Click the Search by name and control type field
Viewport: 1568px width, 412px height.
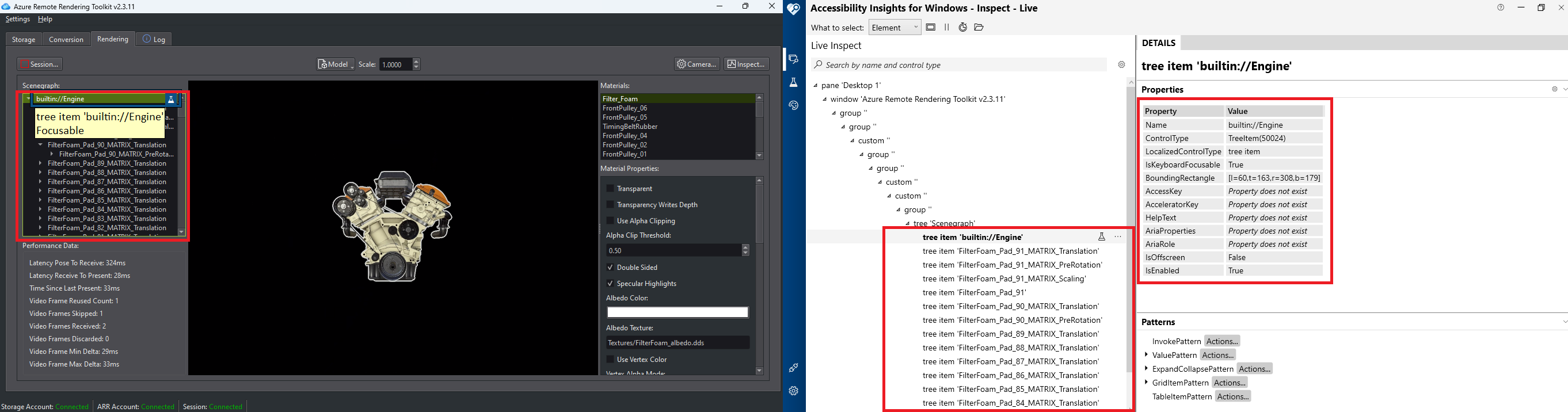pos(960,65)
